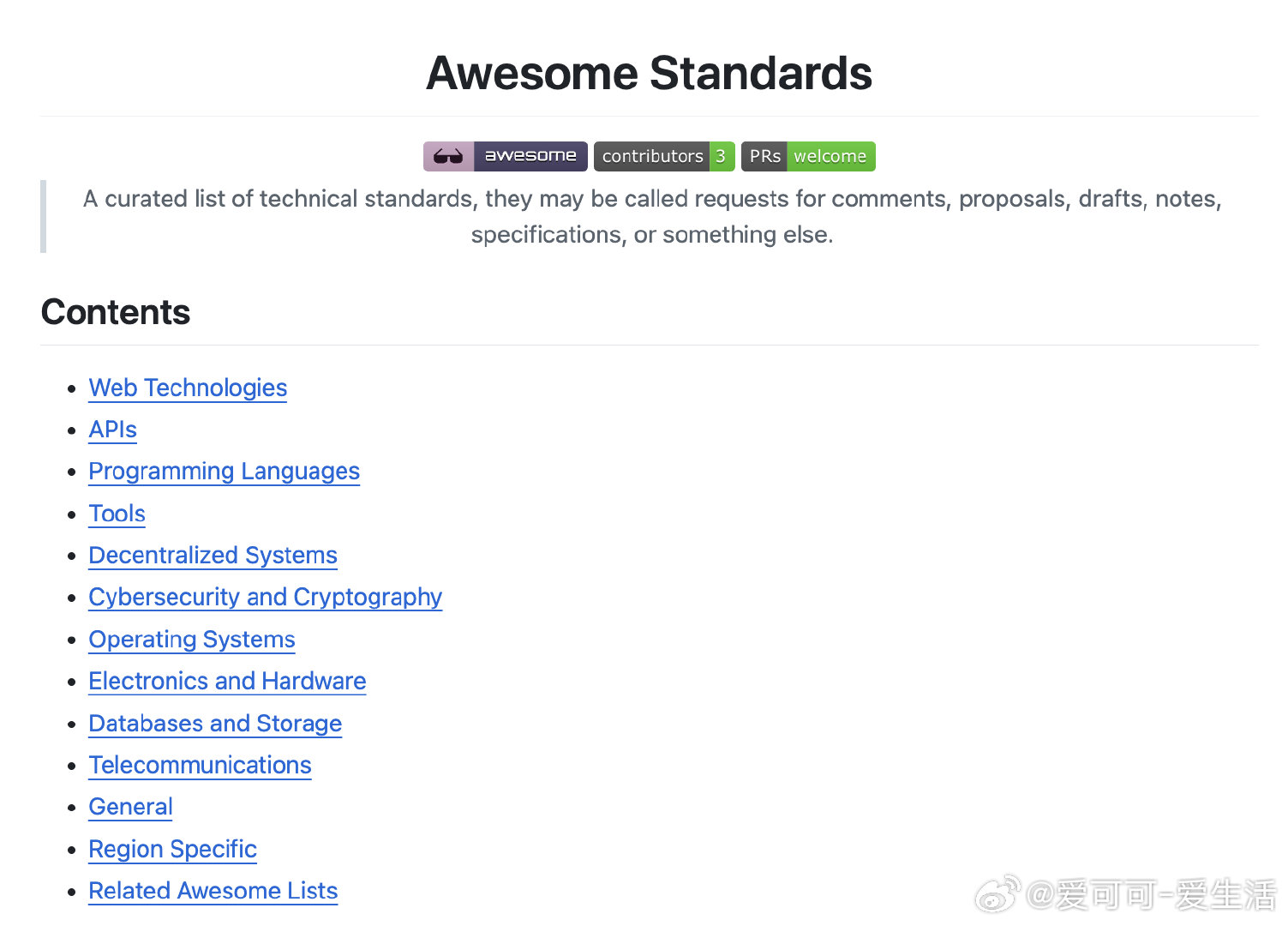Open the Region Specific link
This screenshot has width=1288, height=926.
(x=173, y=849)
